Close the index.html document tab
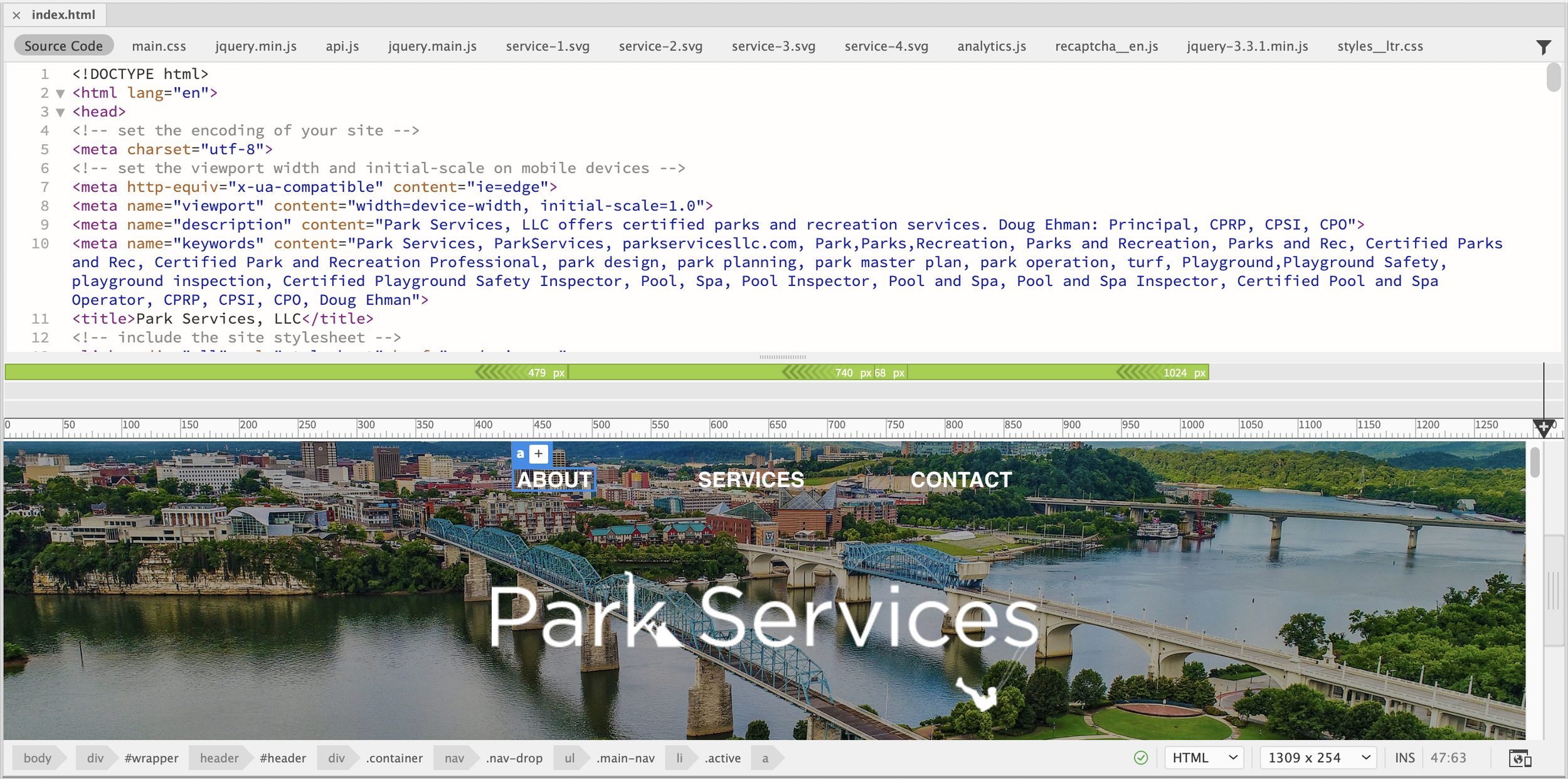 coord(16,15)
